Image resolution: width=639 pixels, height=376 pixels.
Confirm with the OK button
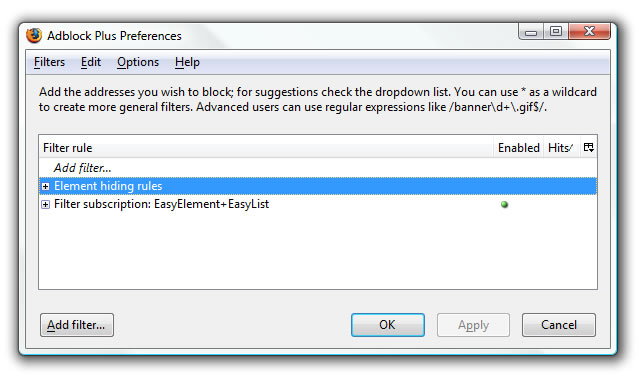[x=388, y=325]
